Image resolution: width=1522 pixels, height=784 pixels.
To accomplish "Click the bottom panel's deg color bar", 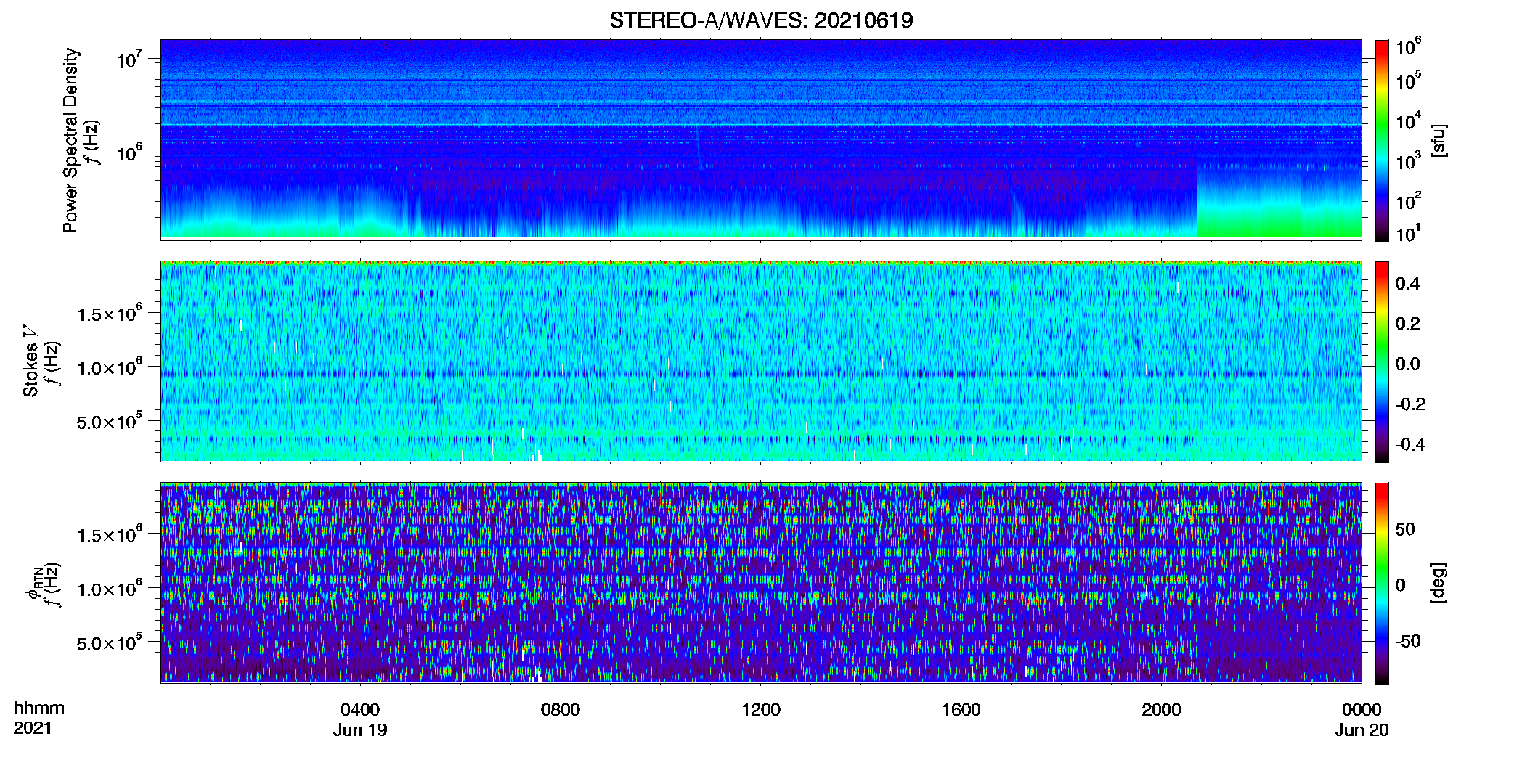I will coord(1382,583).
